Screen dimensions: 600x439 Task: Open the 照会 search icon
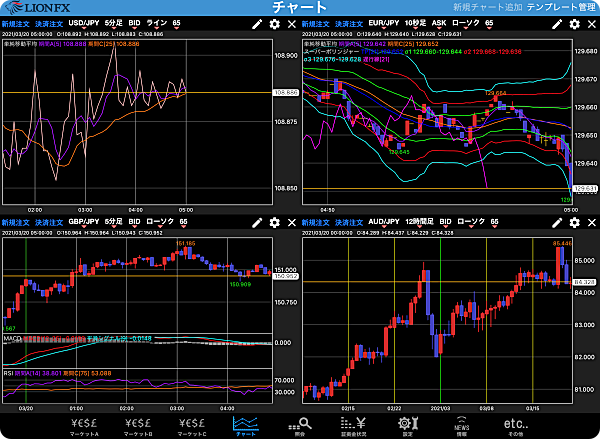[x=300, y=426]
